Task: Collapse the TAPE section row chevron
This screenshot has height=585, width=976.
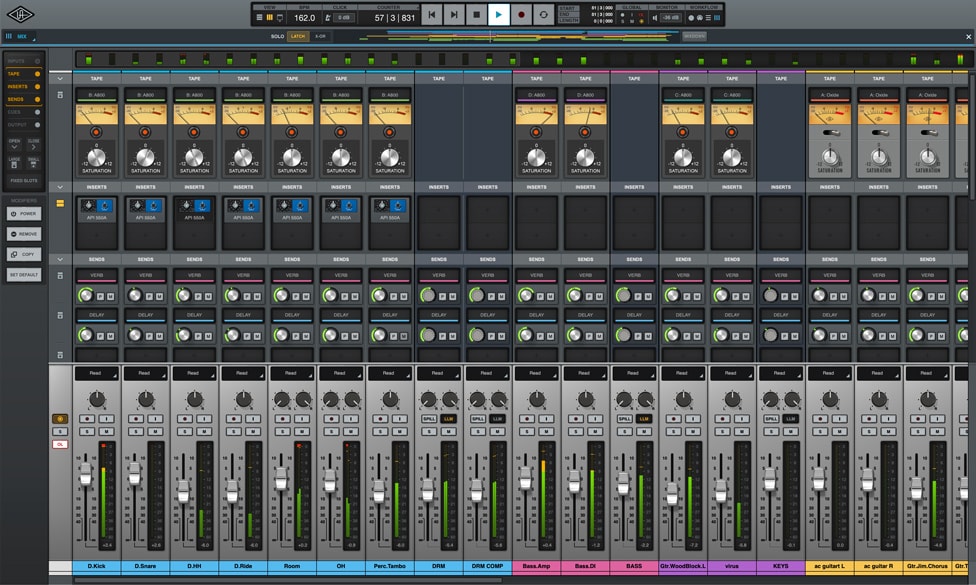Action: [60, 79]
